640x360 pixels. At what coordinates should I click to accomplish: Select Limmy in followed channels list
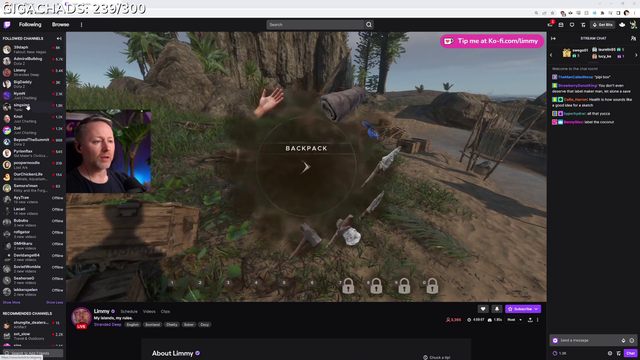coord(33,73)
